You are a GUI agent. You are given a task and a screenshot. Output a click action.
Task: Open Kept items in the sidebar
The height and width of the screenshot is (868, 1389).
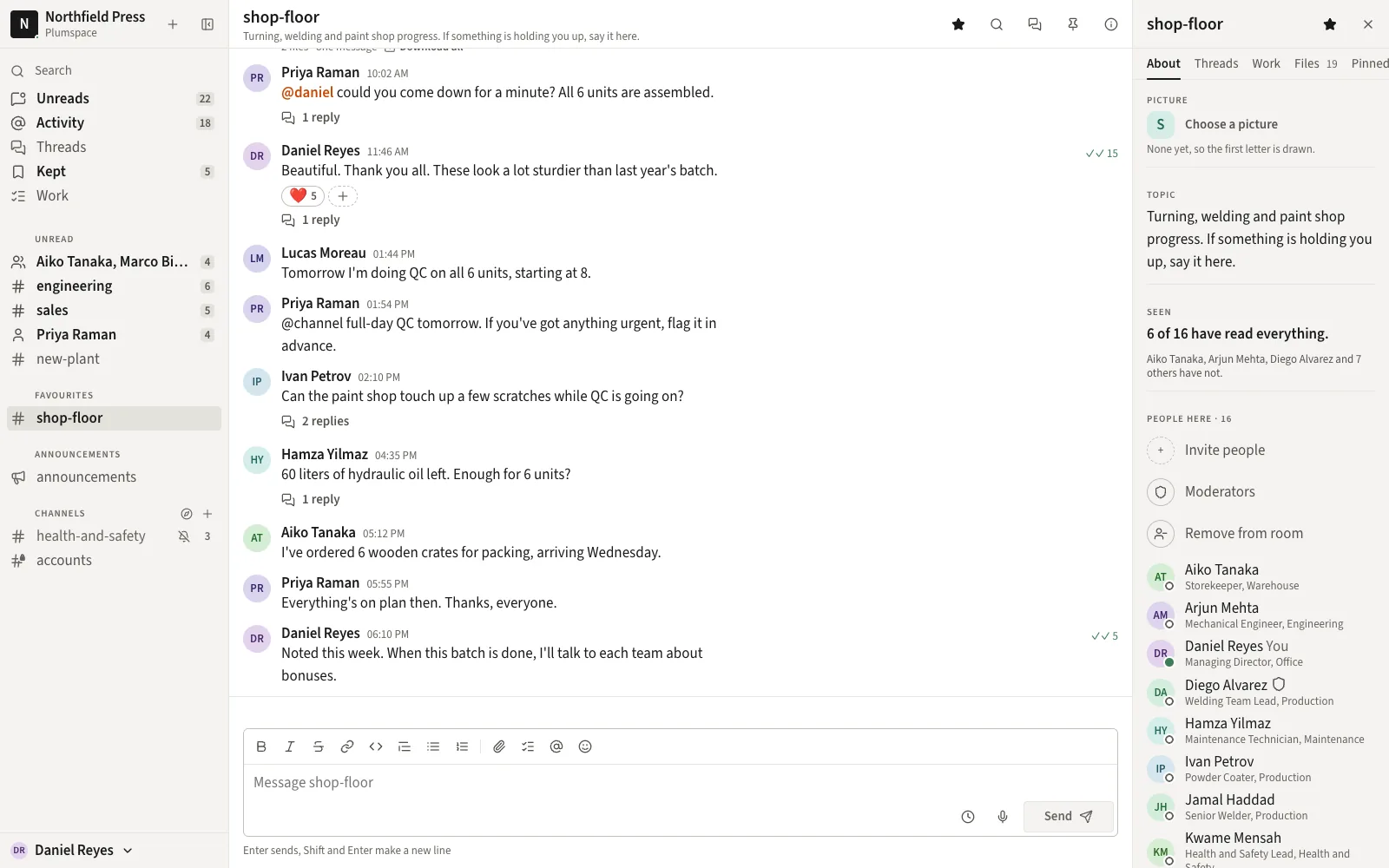tap(114, 171)
